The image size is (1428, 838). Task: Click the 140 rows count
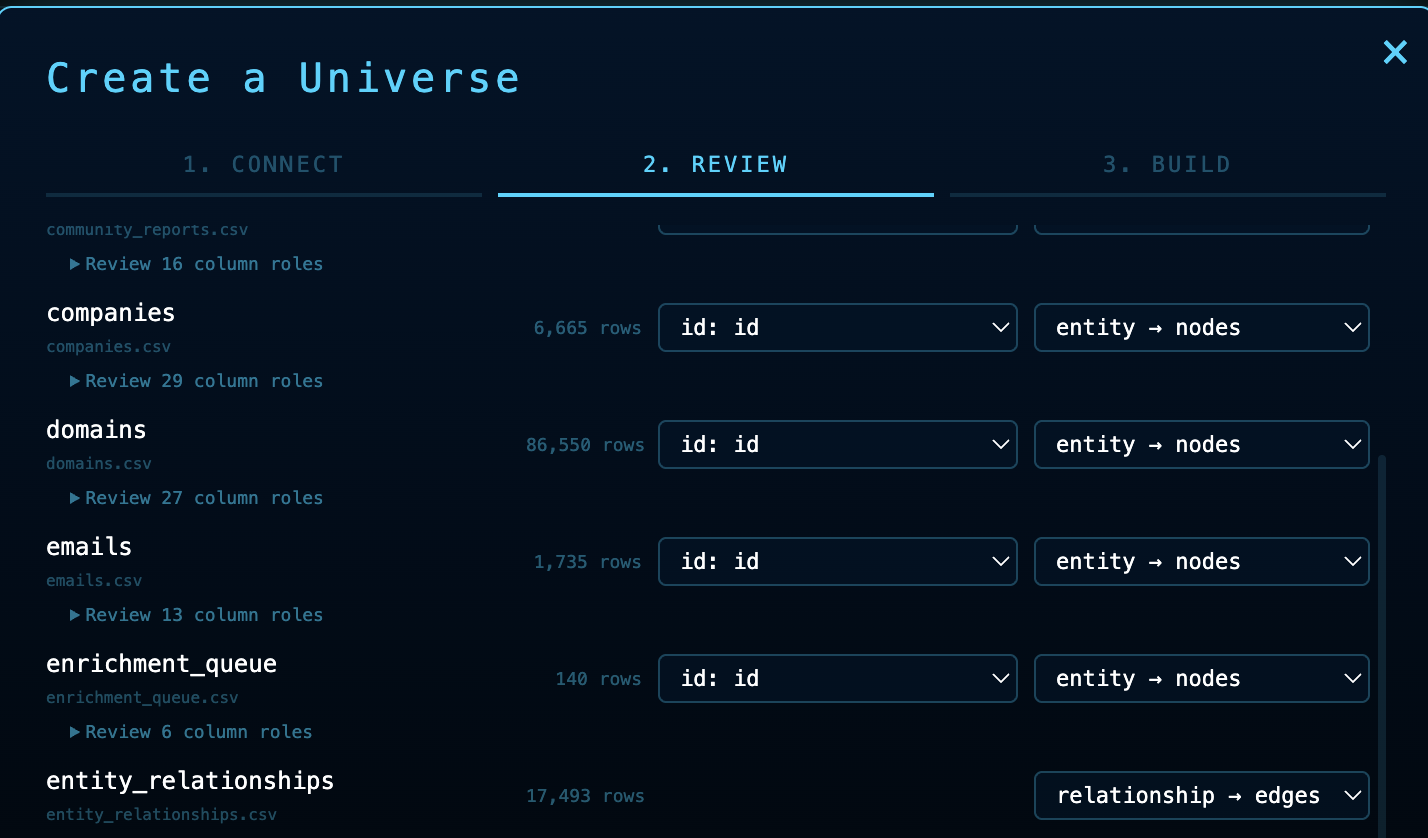click(599, 679)
